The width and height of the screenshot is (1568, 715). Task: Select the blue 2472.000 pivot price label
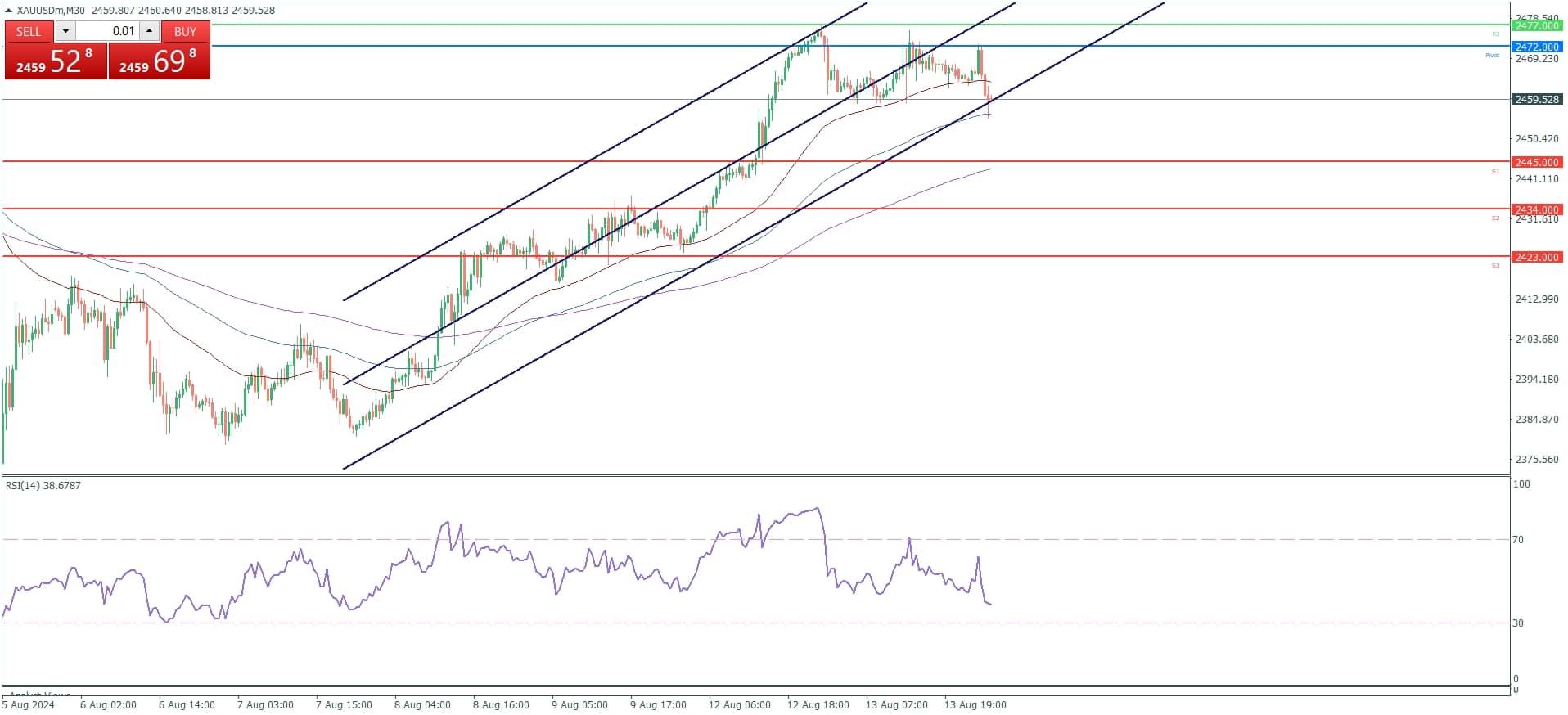(1537, 47)
